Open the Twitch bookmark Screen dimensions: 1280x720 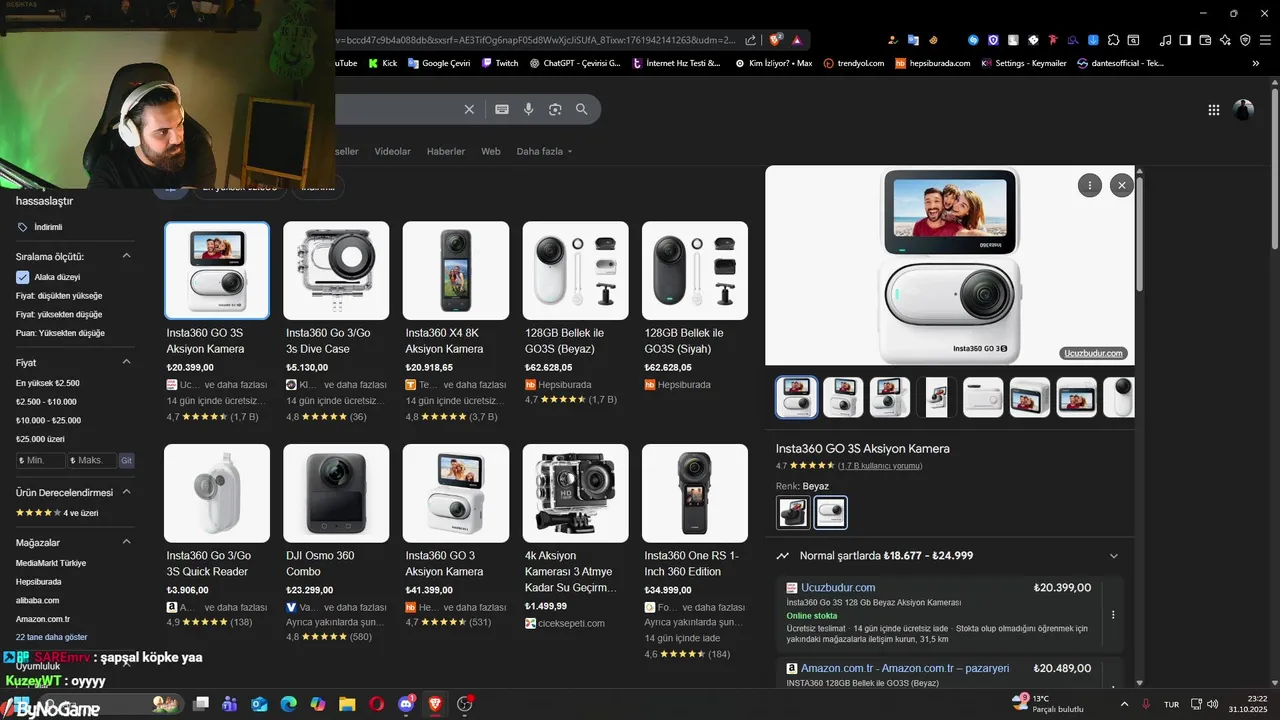pos(500,63)
